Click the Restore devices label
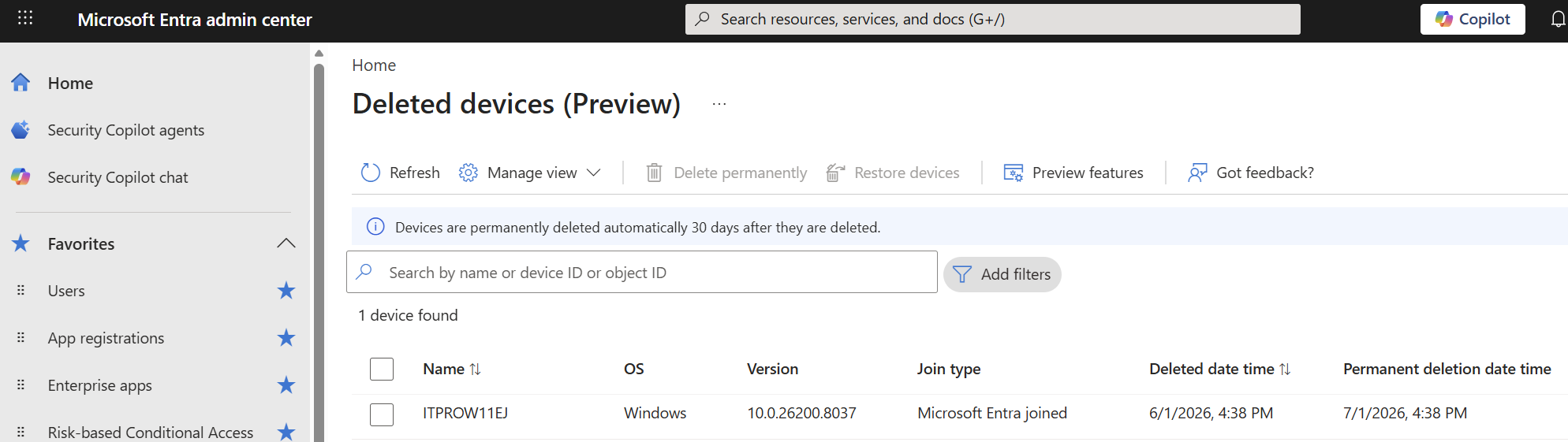1568x442 pixels. (x=907, y=173)
